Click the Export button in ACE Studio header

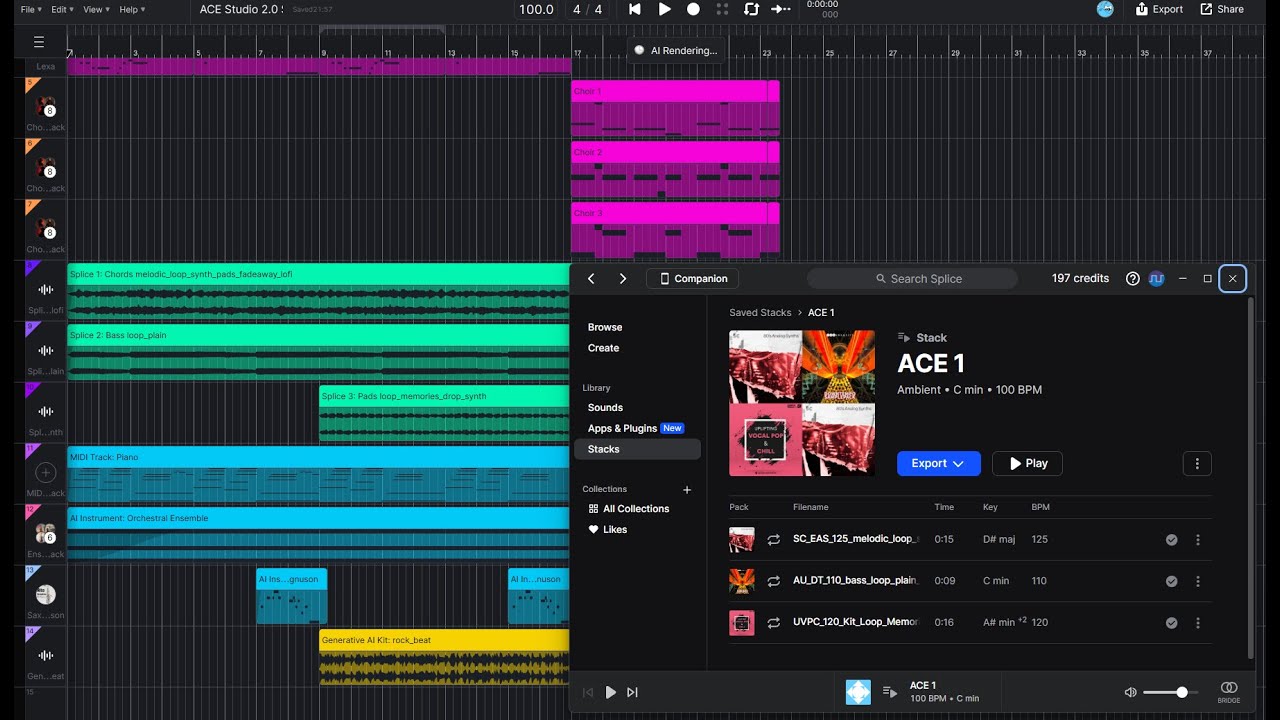[x=1159, y=9]
